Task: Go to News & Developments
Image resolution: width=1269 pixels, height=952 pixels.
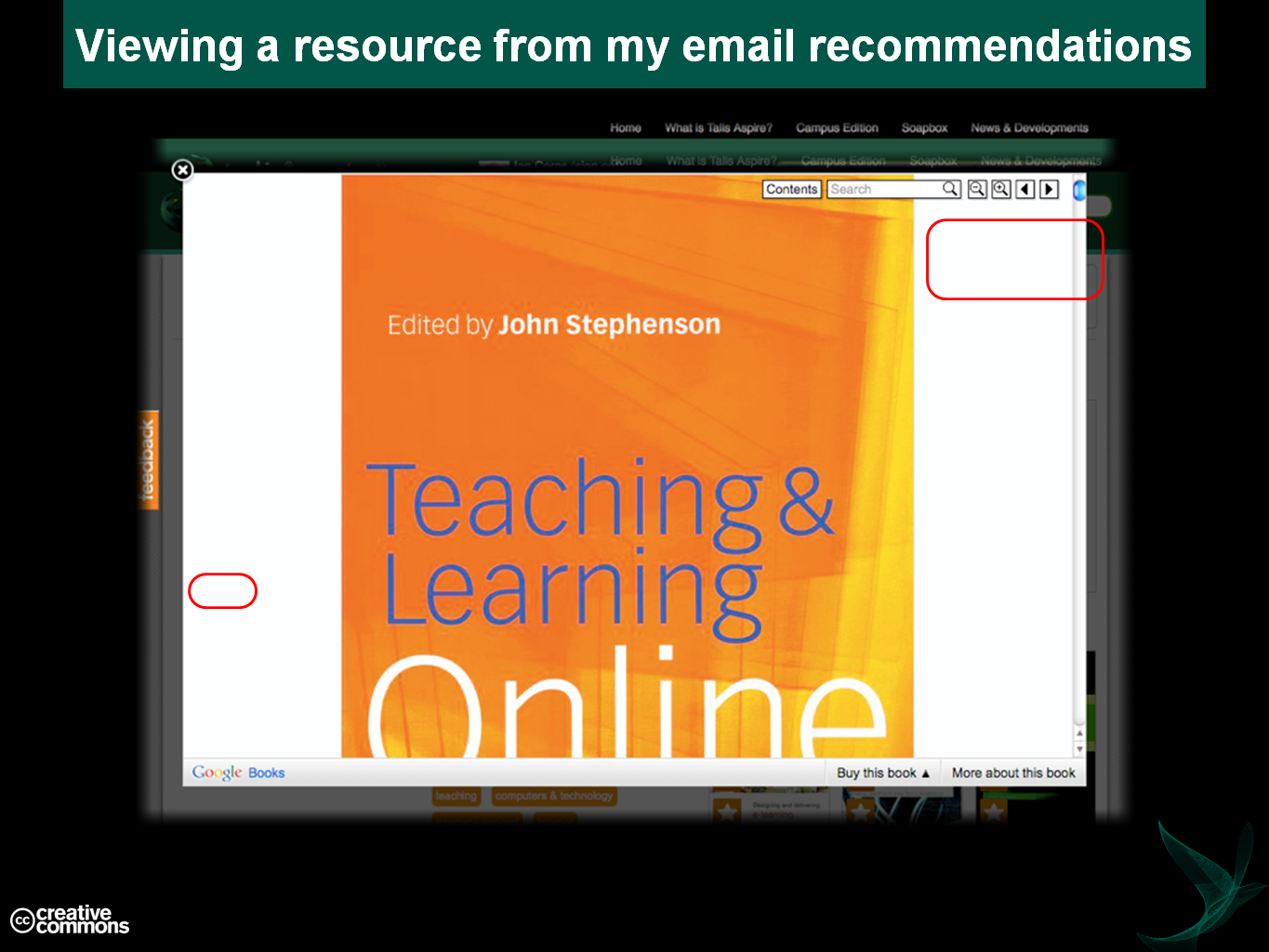Action: 1029,128
